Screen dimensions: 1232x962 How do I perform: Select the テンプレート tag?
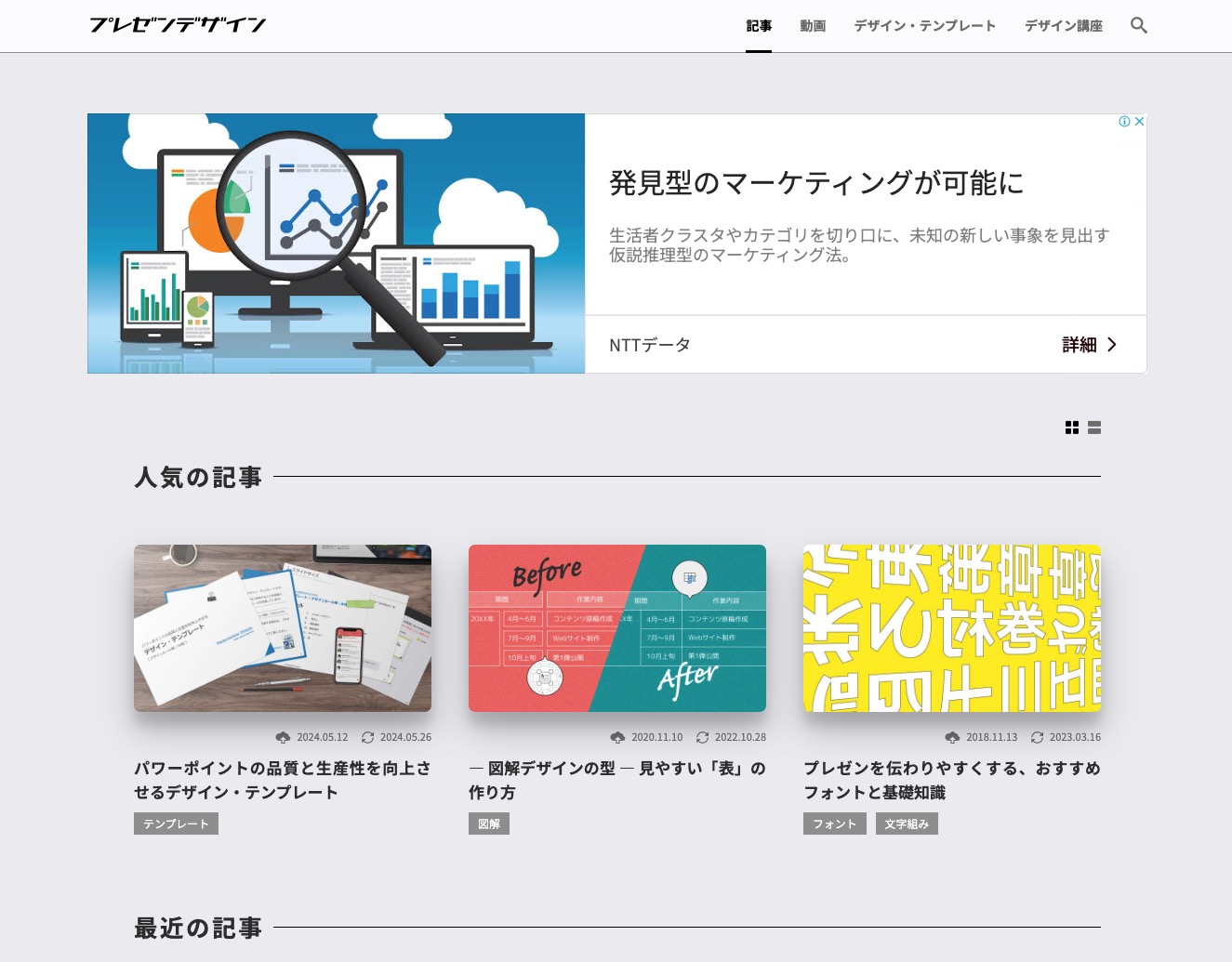point(176,824)
